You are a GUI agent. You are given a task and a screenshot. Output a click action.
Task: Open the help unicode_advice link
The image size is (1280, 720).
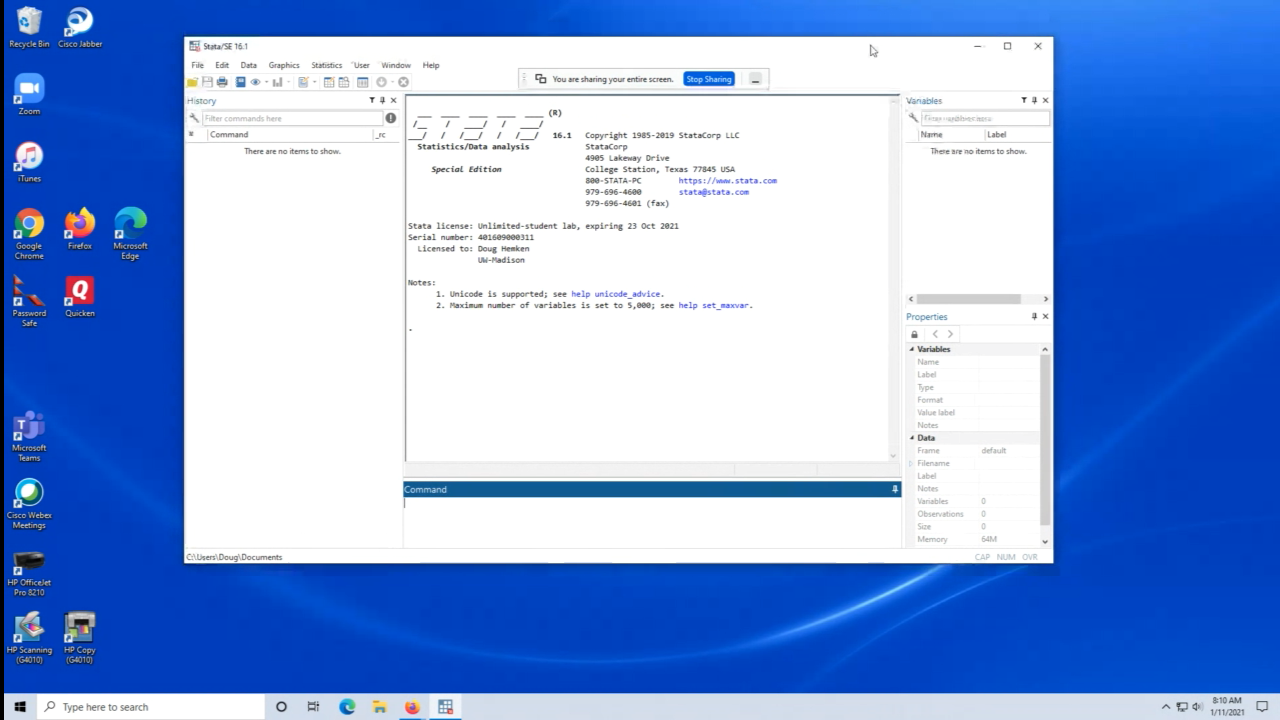click(616, 294)
